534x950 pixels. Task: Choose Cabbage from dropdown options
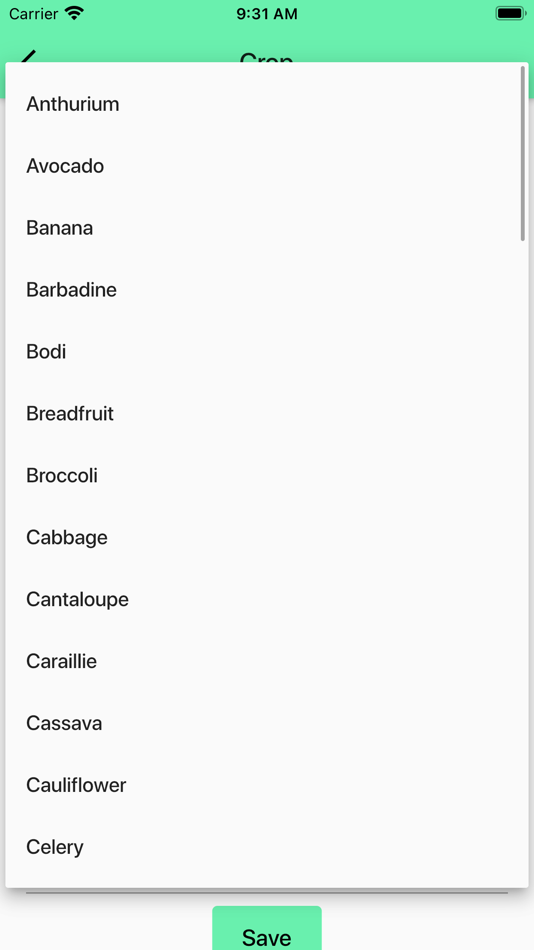pyautogui.click(x=267, y=537)
